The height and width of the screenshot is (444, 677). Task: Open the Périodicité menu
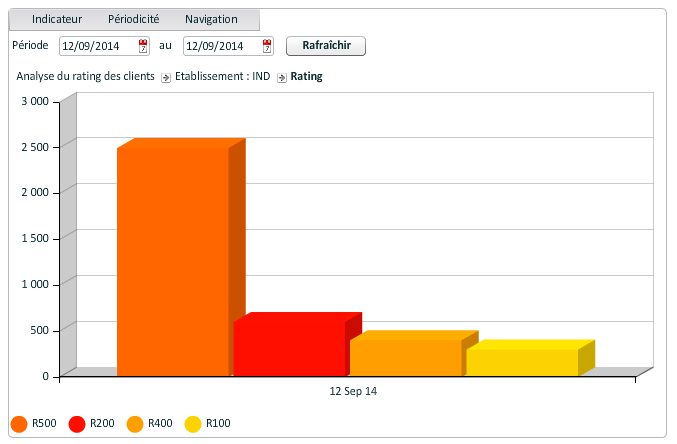pyautogui.click(x=133, y=19)
